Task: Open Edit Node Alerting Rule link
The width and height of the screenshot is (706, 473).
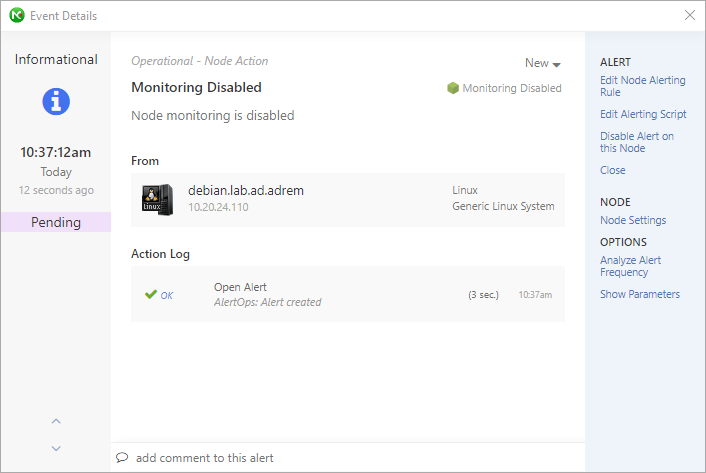Action: pyautogui.click(x=643, y=86)
